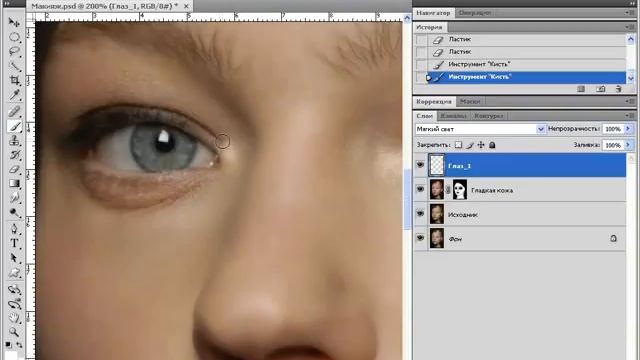Image resolution: width=640 pixels, height=360 pixels.
Task: Hide the Исходник layer
Action: pos(420,213)
